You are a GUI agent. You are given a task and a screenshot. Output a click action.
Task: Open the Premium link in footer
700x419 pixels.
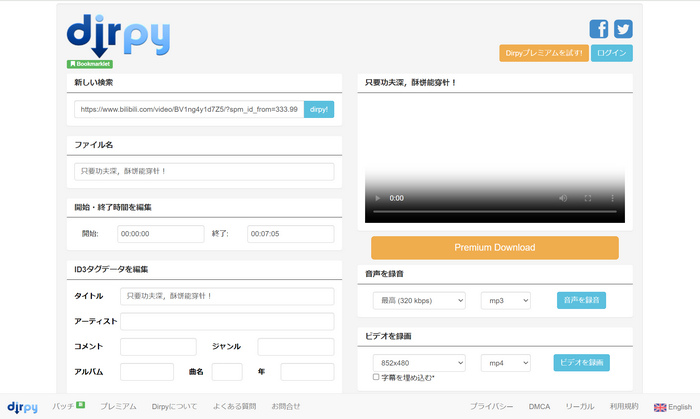118,407
